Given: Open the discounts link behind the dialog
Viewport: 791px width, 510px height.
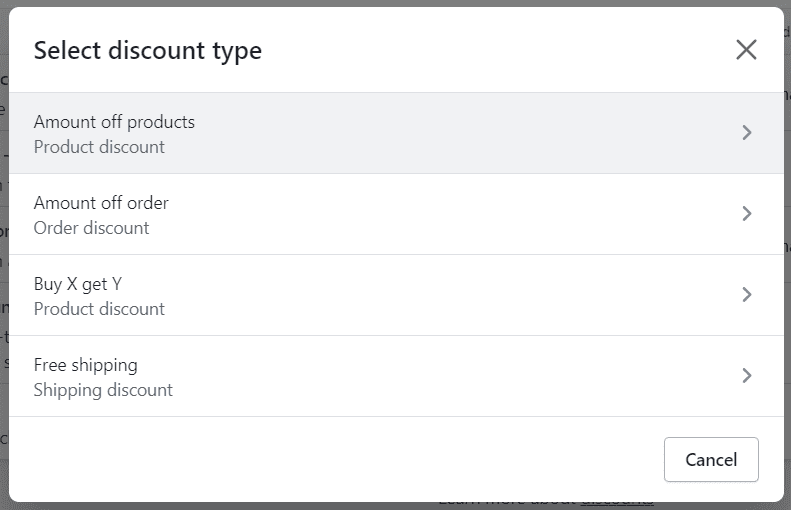Looking at the screenshot, I should 617,502.
